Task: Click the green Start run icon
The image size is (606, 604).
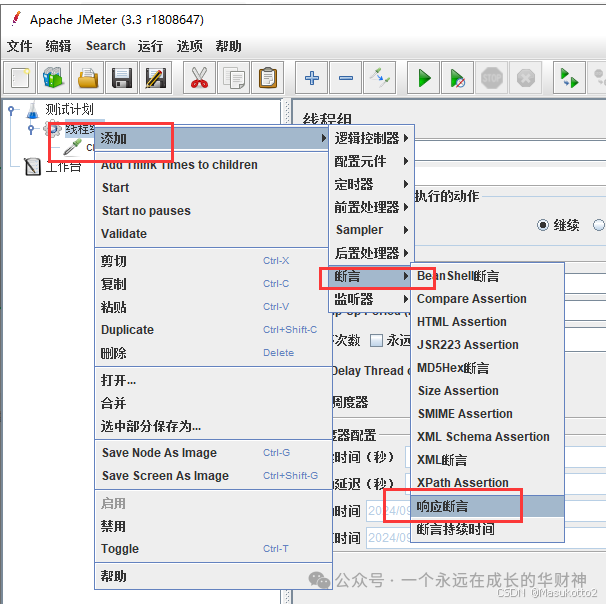Action: coord(424,77)
